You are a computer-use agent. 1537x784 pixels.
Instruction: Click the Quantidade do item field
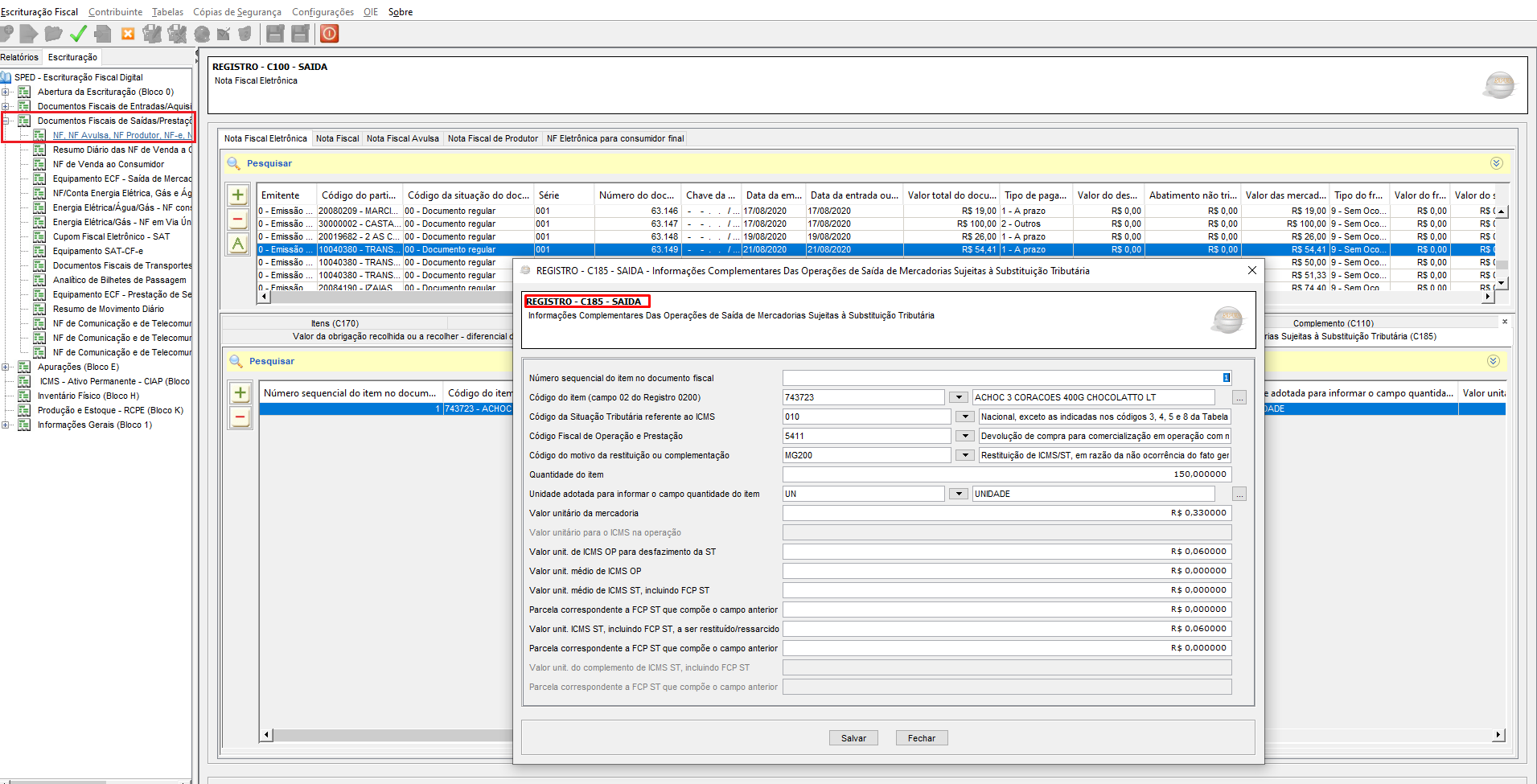1006,474
